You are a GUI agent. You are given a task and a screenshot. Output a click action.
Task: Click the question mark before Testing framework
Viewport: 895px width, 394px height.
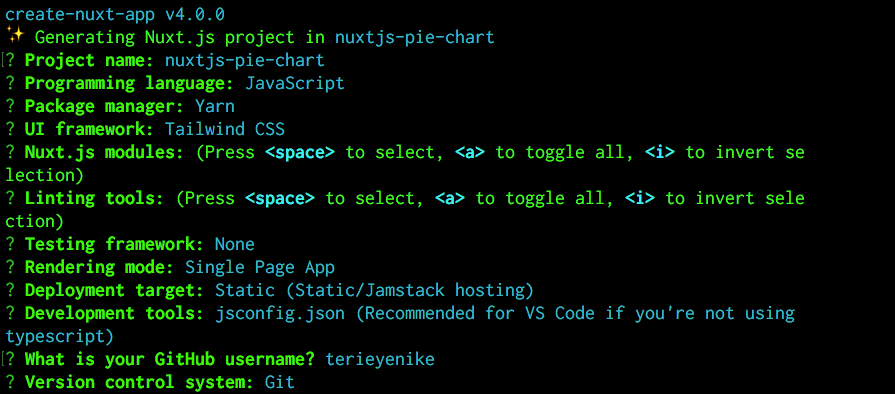point(10,244)
